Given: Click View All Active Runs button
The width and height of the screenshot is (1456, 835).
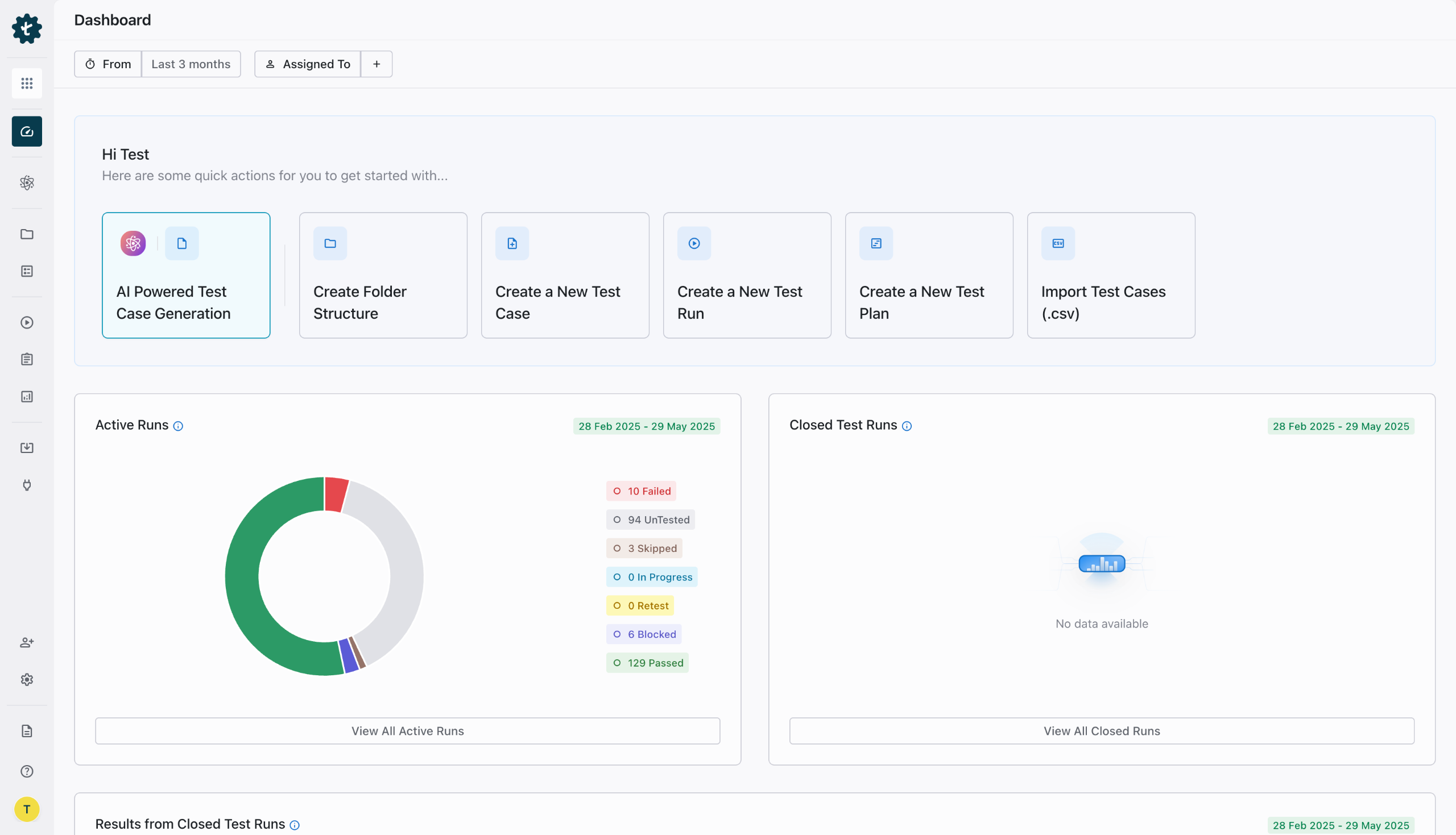Looking at the screenshot, I should tap(407, 730).
